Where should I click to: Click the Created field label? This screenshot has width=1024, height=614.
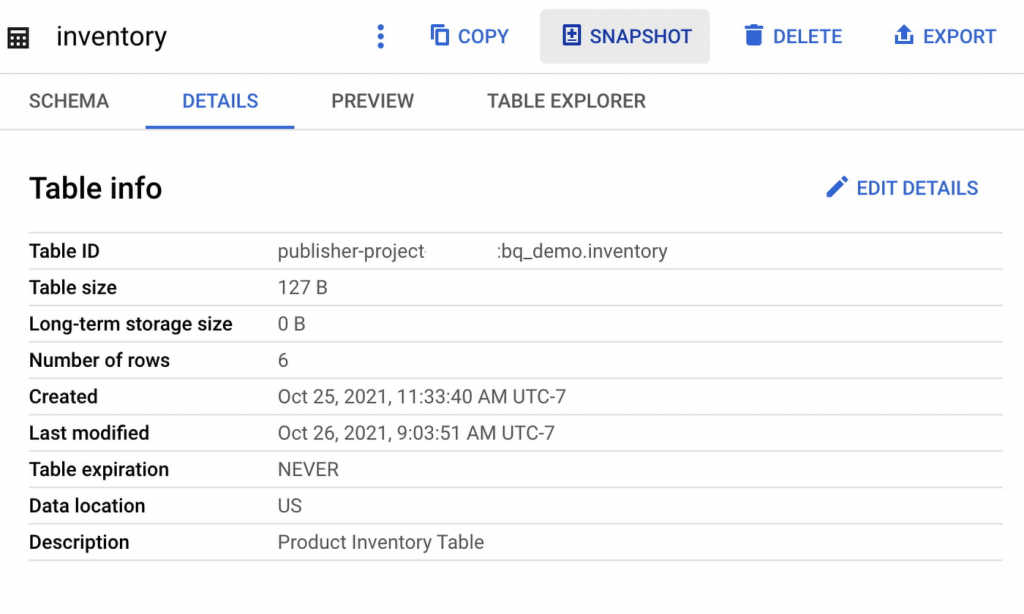pyautogui.click(x=63, y=396)
